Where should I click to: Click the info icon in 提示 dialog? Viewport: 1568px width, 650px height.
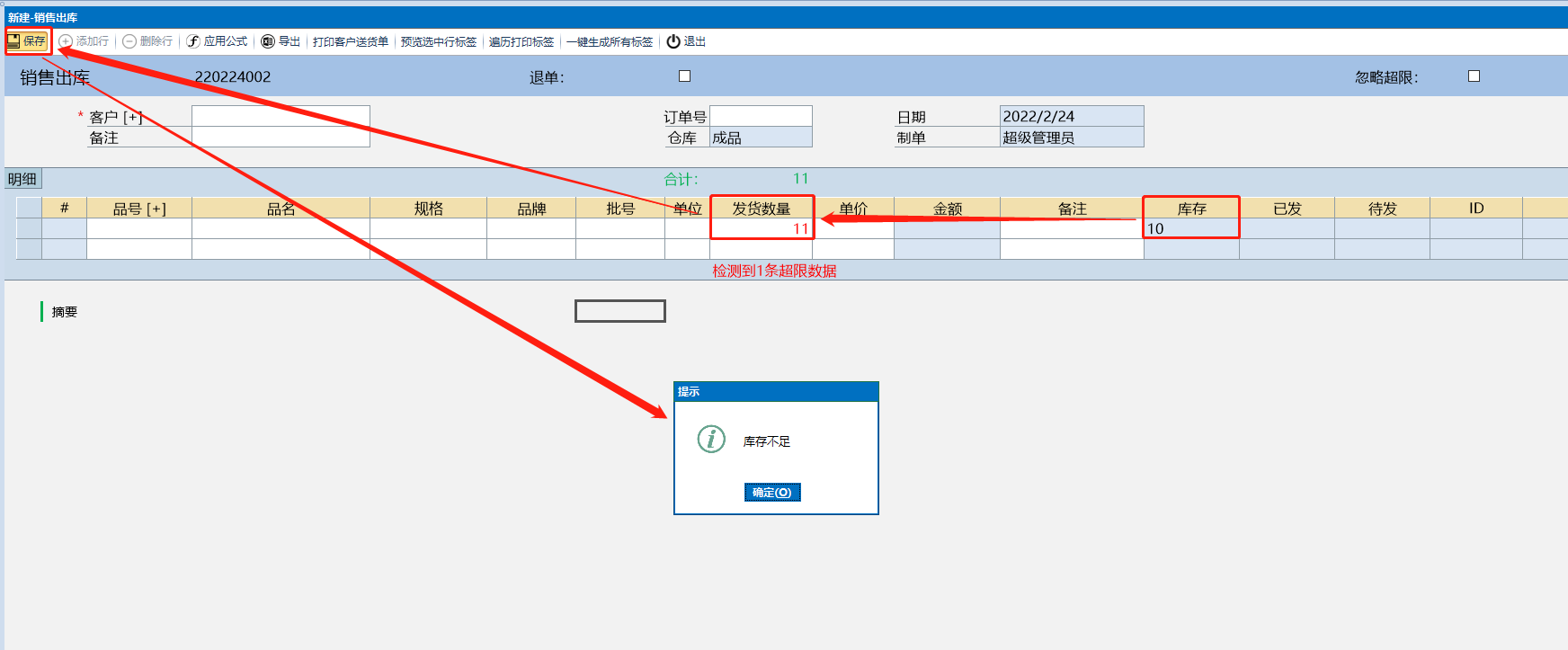click(x=711, y=439)
